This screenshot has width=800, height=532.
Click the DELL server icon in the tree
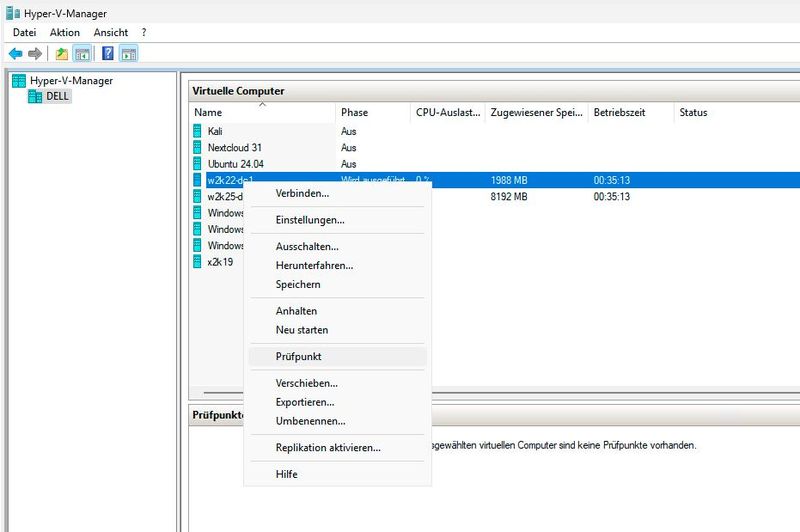tap(35, 96)
